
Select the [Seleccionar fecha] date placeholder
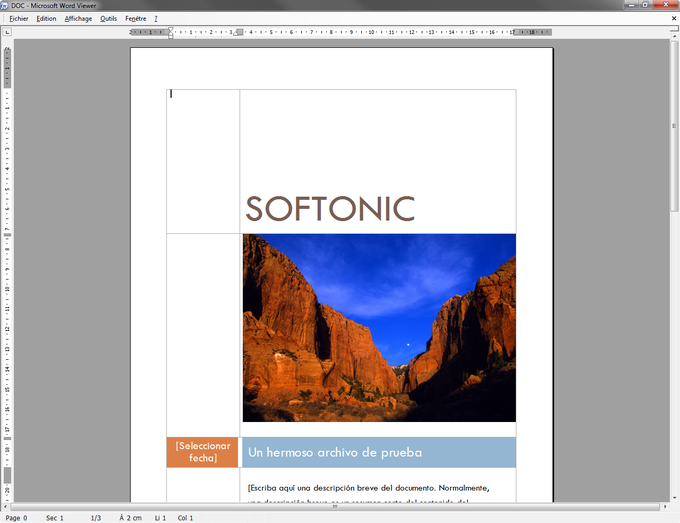click(203, 452)
